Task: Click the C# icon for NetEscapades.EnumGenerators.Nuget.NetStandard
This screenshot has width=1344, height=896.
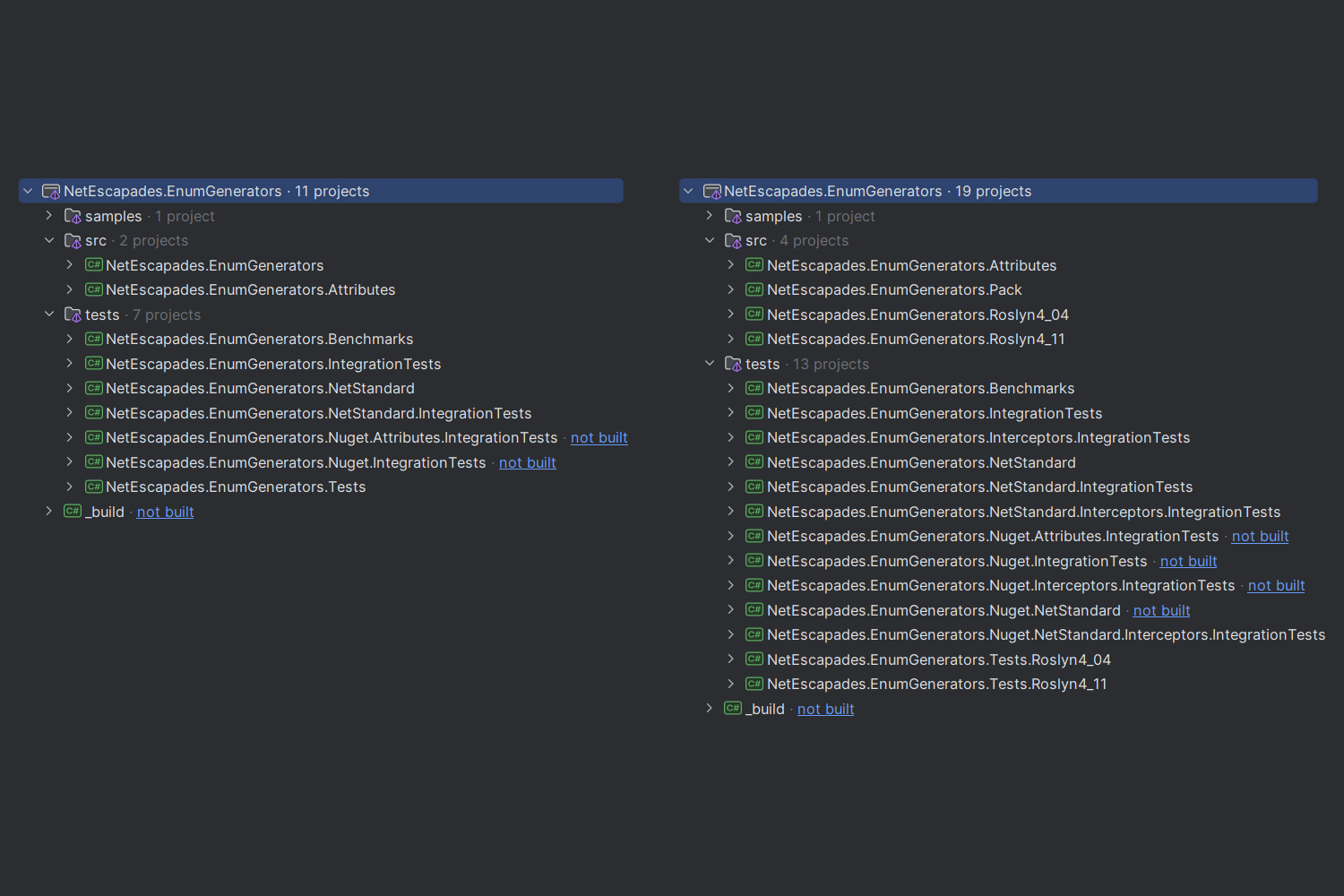Action: [754, 609]
